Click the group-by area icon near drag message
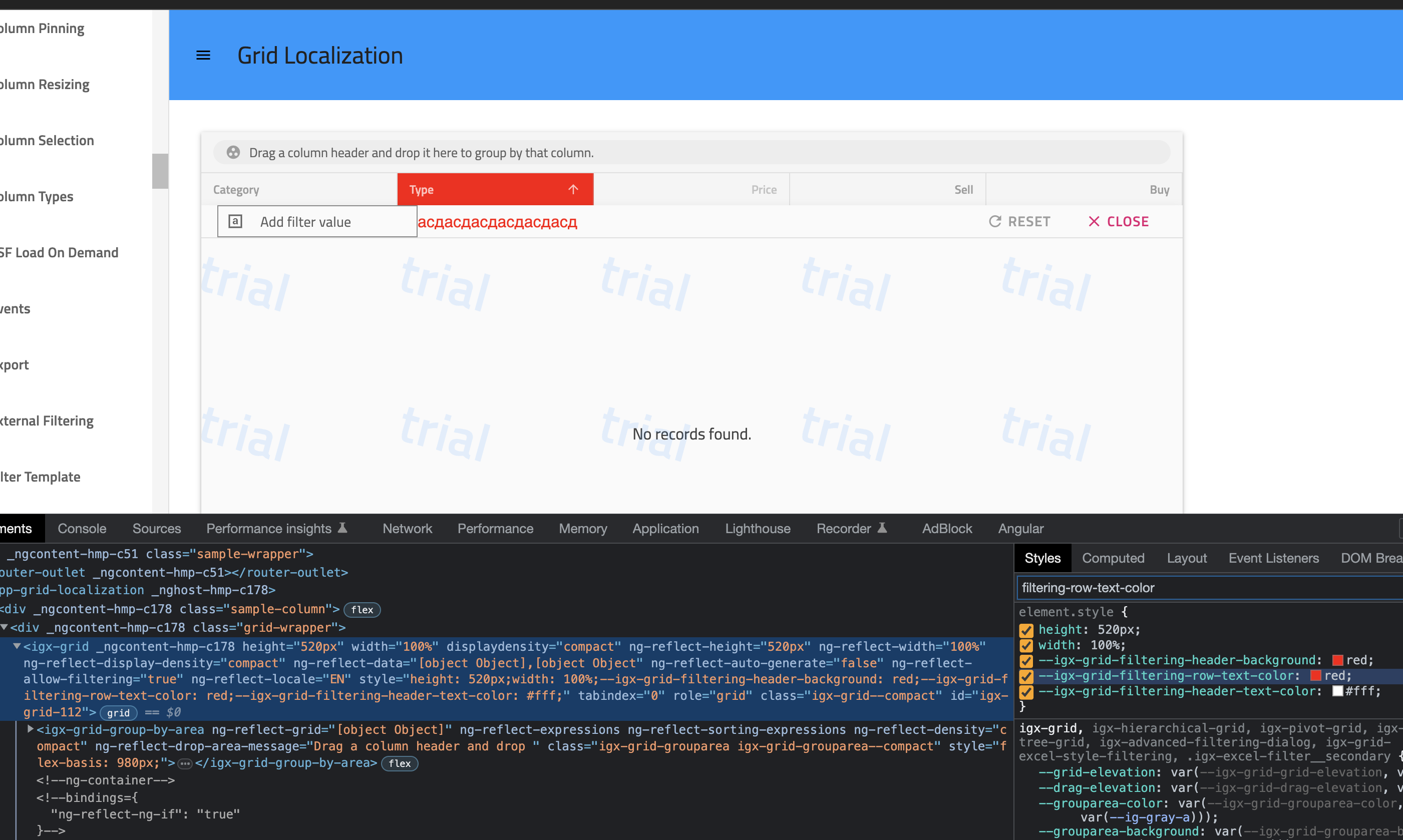1403x840 pixels. 233,152
